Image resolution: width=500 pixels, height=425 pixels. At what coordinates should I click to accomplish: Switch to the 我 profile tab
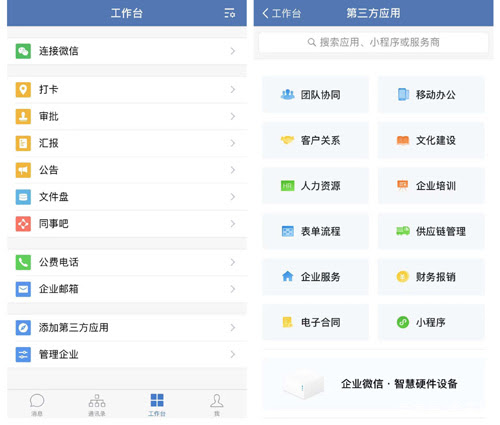(217, 405)
